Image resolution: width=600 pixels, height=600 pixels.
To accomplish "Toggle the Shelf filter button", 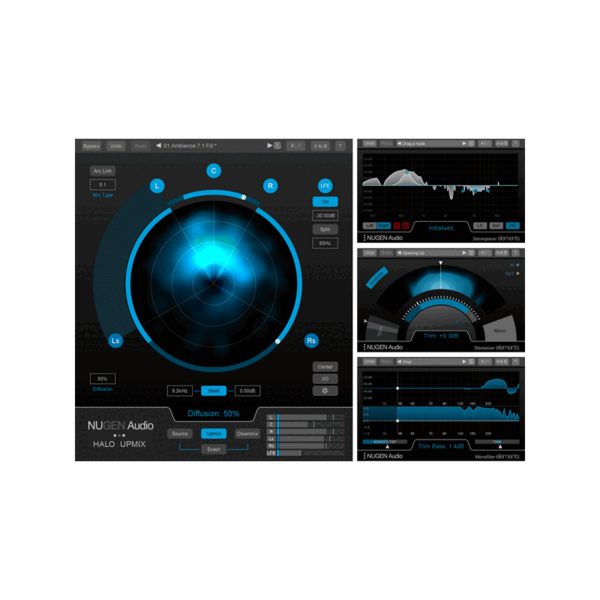I will pyautogui.click(x=214, y=391).
